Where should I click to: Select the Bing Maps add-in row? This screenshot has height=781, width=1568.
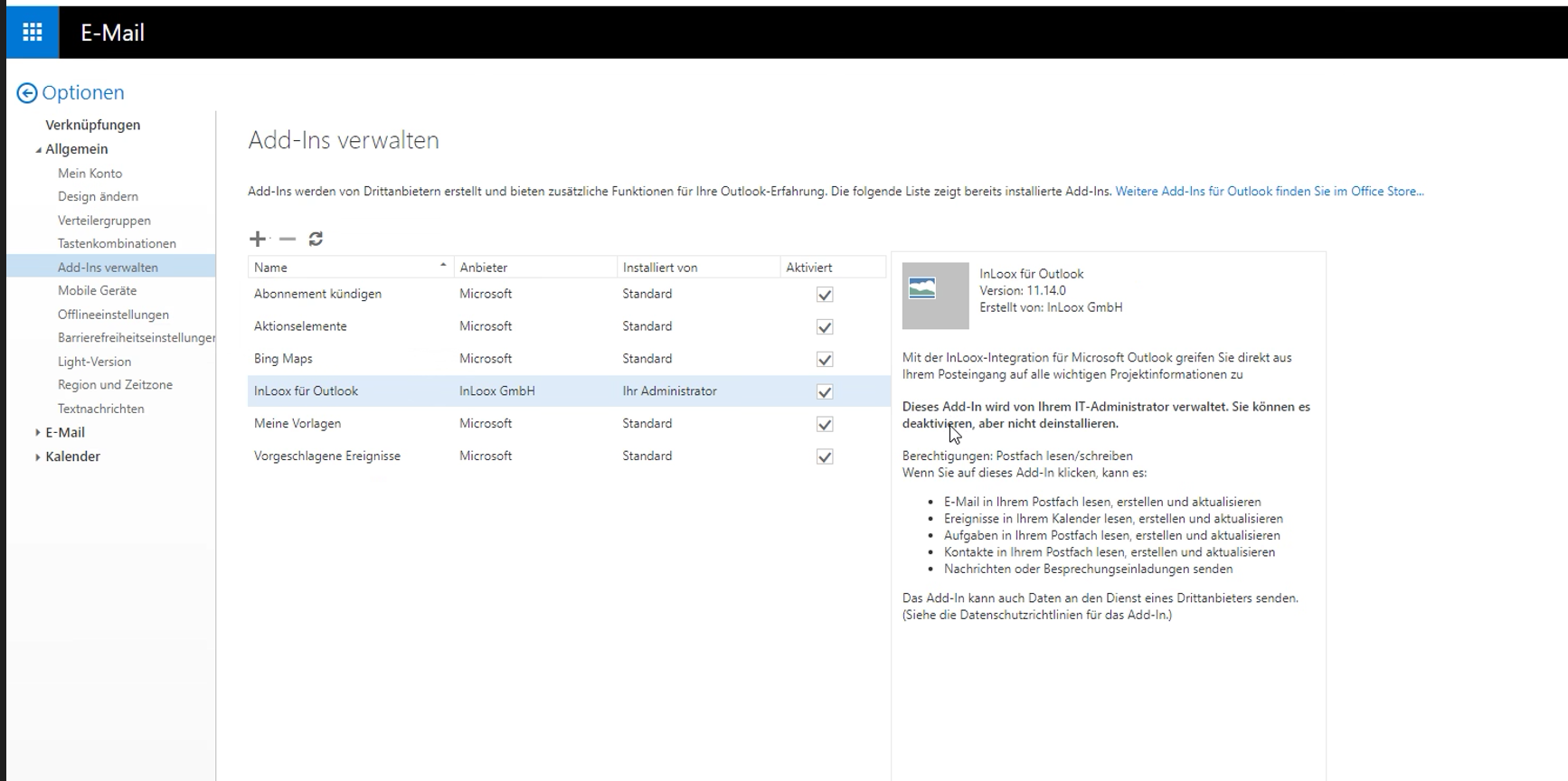[x=569, y=360]
